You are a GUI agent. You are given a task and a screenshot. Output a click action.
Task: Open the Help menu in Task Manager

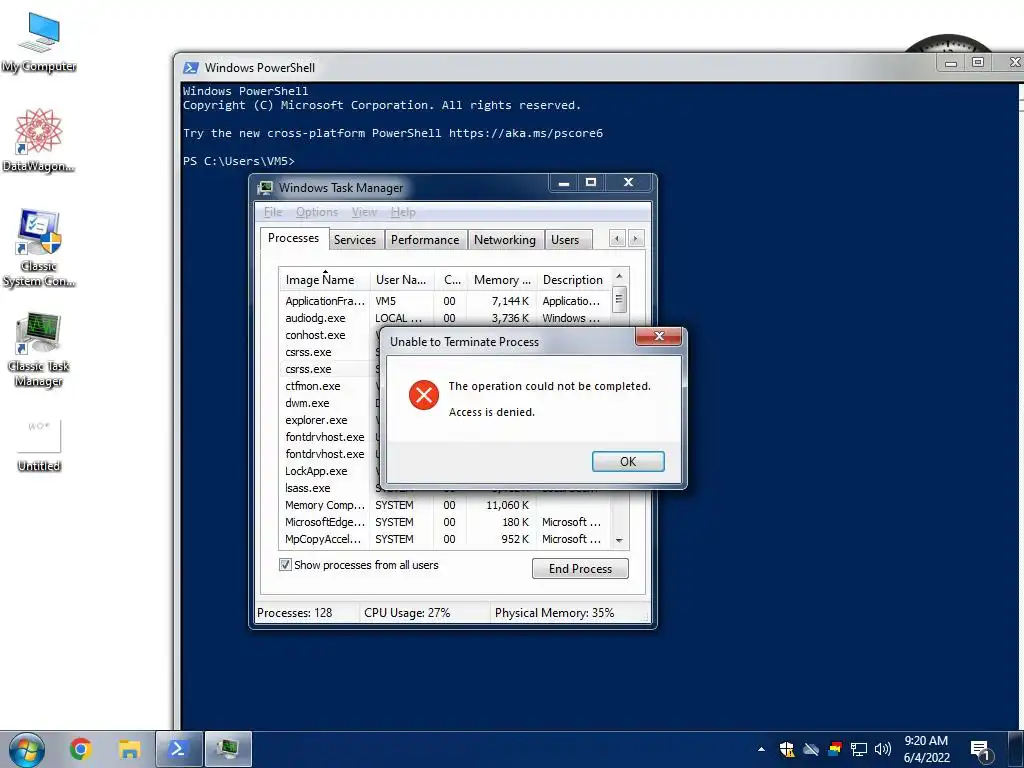pos(403,212)
